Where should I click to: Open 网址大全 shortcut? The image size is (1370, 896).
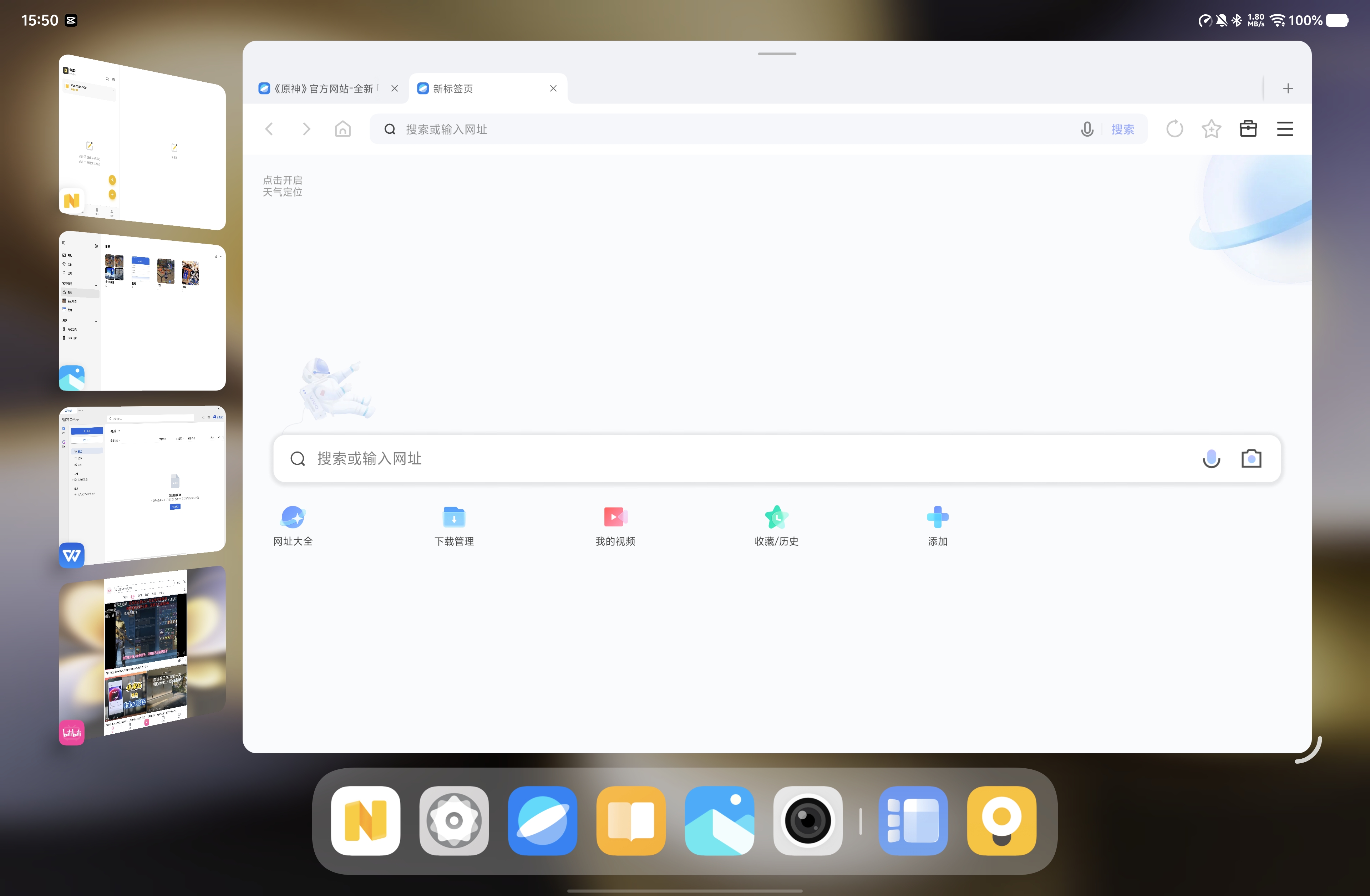293,525
